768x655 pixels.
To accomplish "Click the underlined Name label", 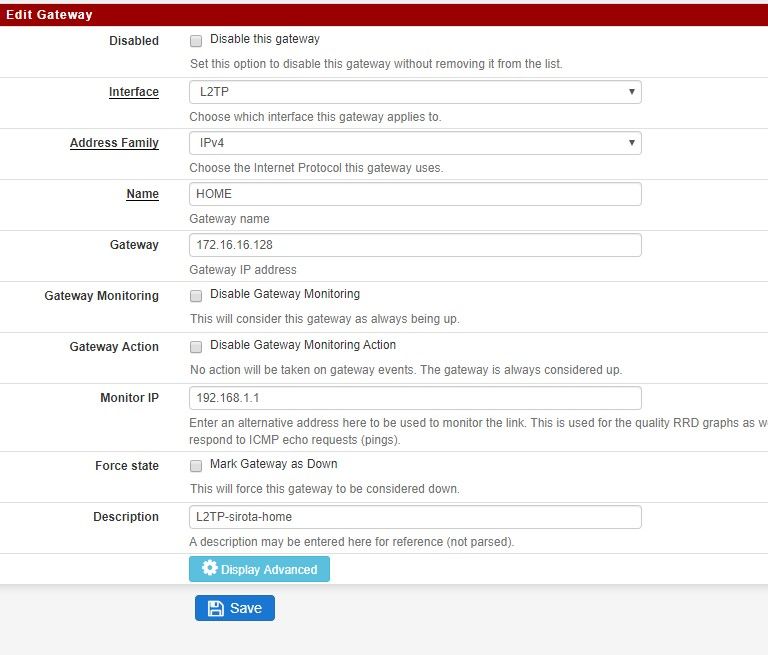I will [x=143, y=194].
